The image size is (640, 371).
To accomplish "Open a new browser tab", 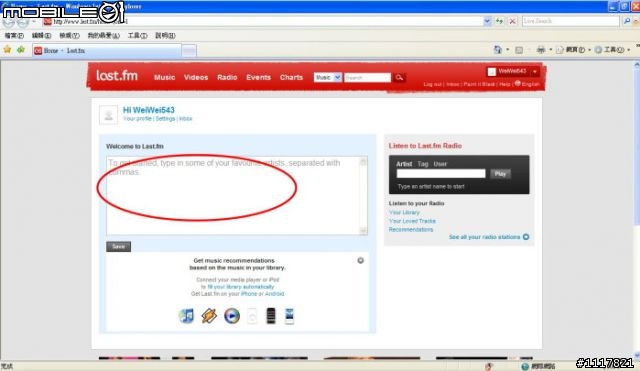I will coord(189,51).
